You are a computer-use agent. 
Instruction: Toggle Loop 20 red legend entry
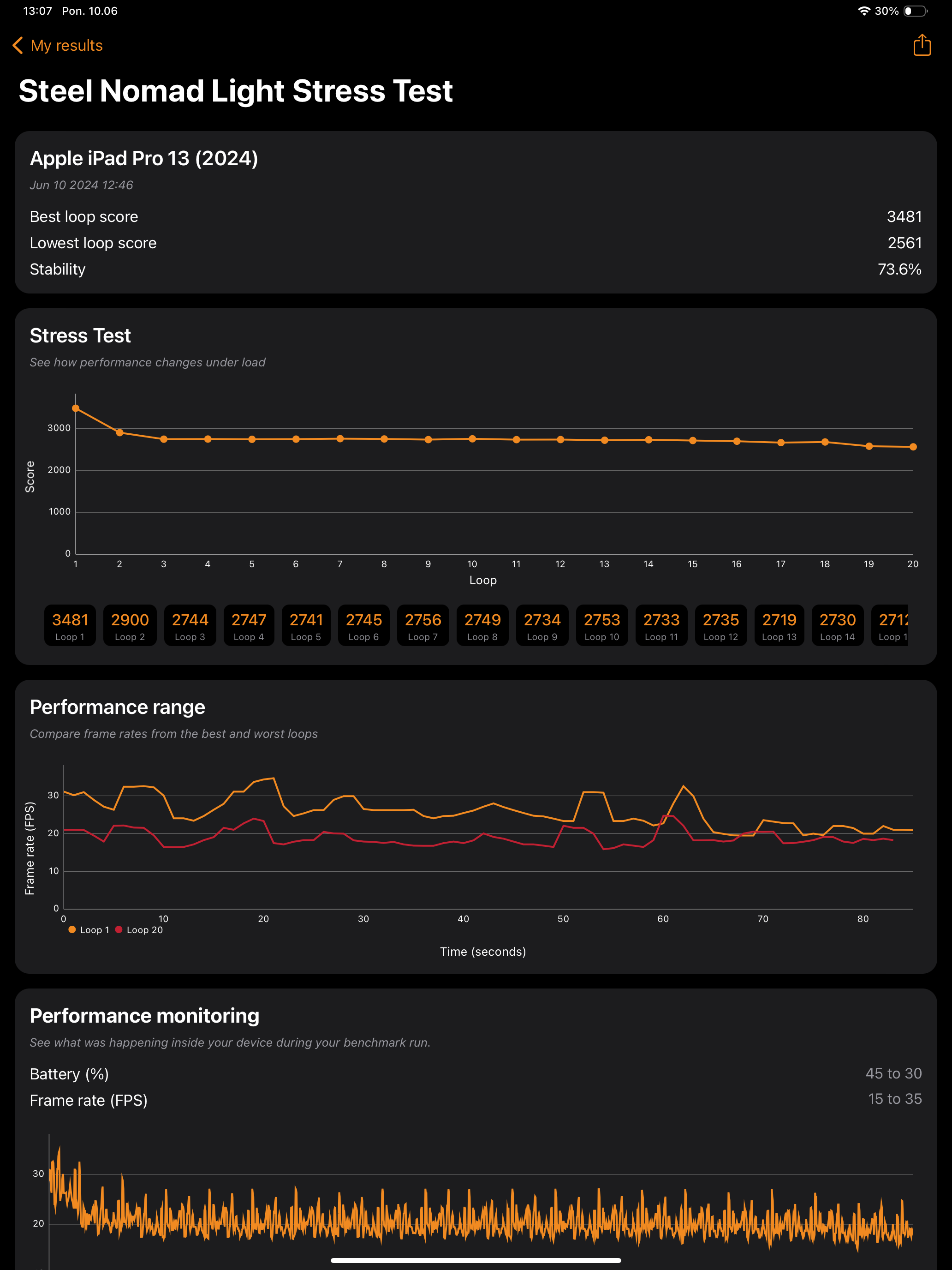pos(139,929)
